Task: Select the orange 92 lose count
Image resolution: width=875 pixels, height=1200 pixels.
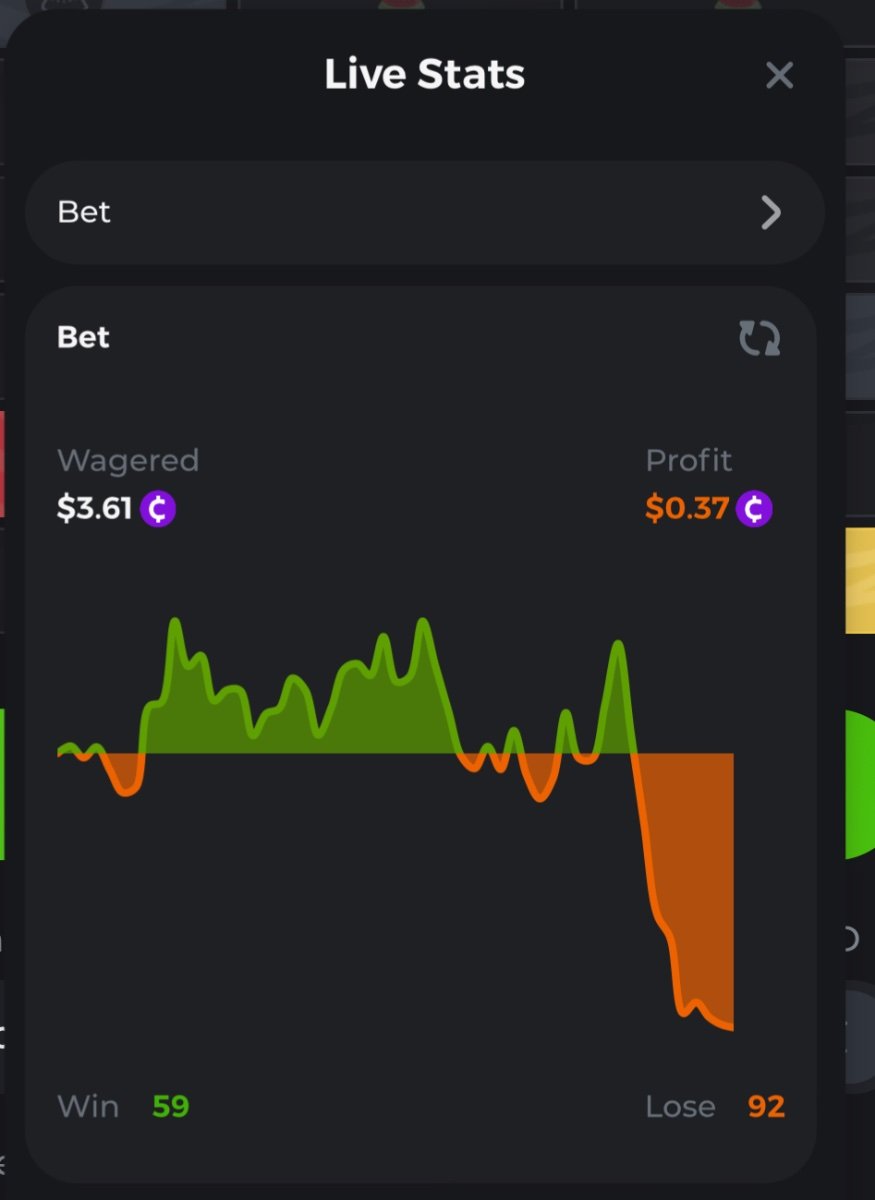Action: (x=766, y=1107)
